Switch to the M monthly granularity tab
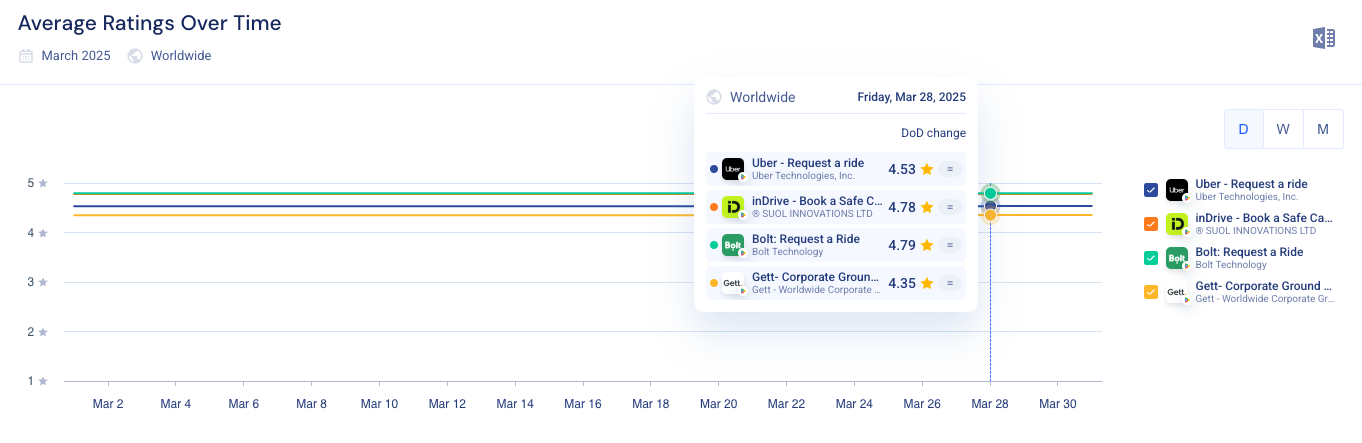This screenshot has width=1362, height=443. [1323, 129]
